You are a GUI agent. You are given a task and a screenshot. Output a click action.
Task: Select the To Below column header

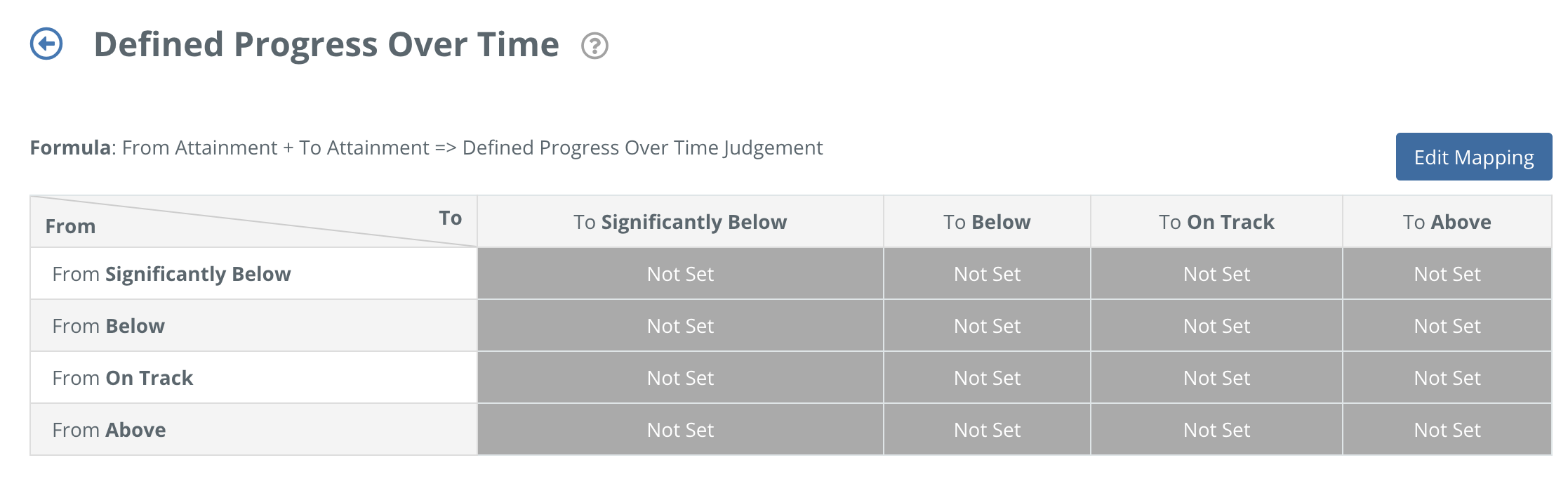click(987, 222)
